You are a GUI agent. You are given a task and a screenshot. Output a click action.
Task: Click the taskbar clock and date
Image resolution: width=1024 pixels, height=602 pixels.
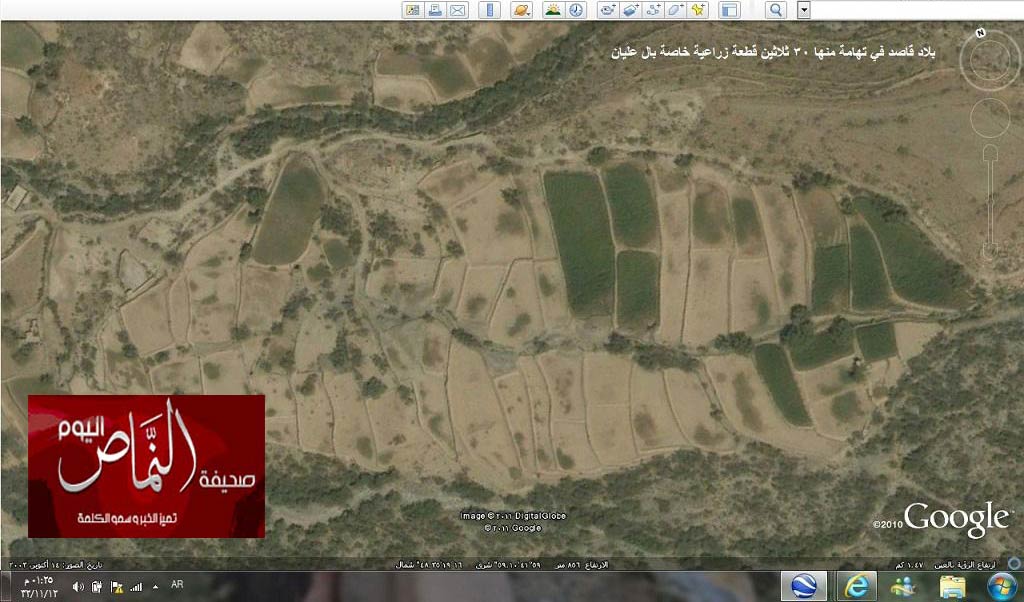point(38,586)
